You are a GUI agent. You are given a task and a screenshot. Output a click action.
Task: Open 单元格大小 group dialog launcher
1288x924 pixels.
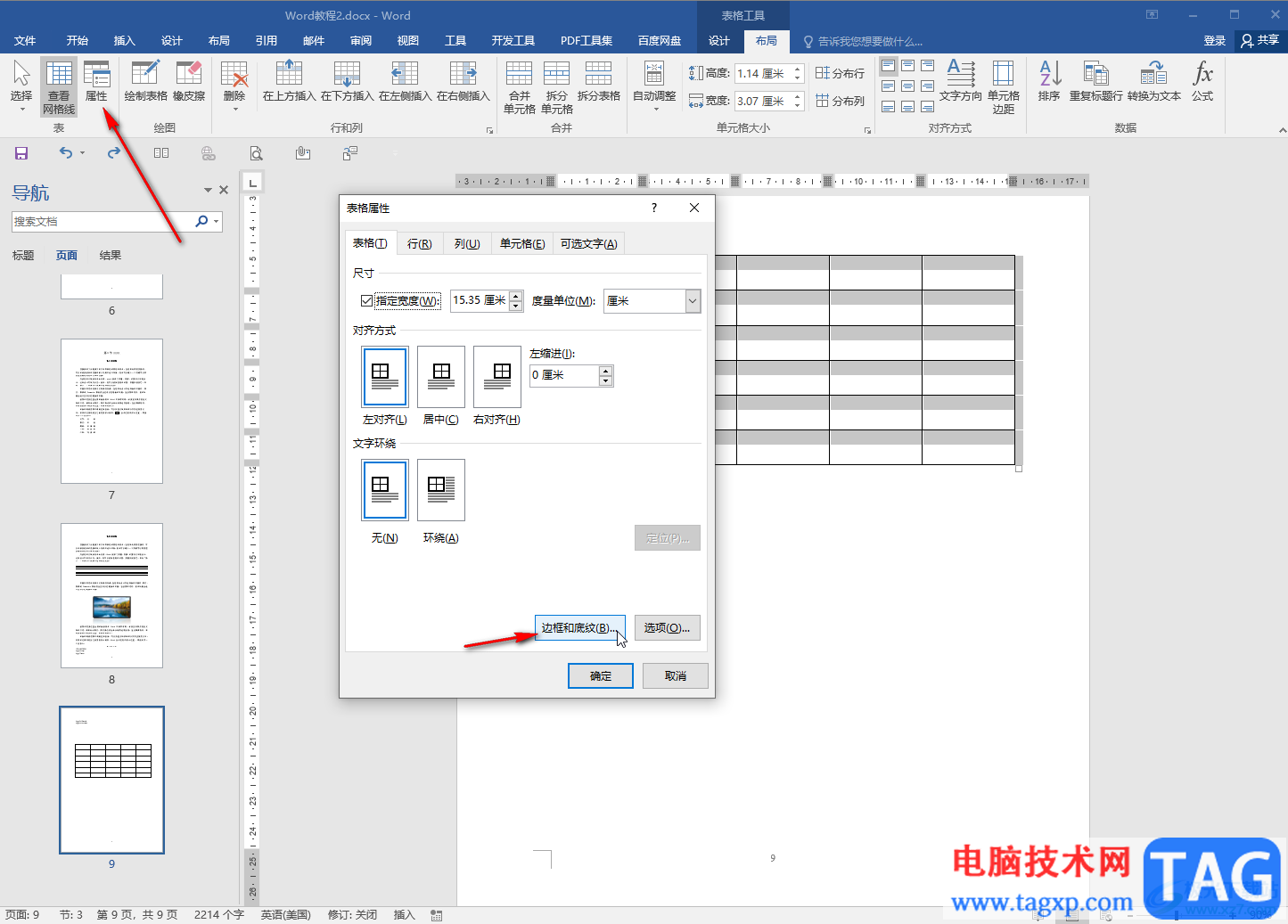pyautogui.click(x=868, y=130)
